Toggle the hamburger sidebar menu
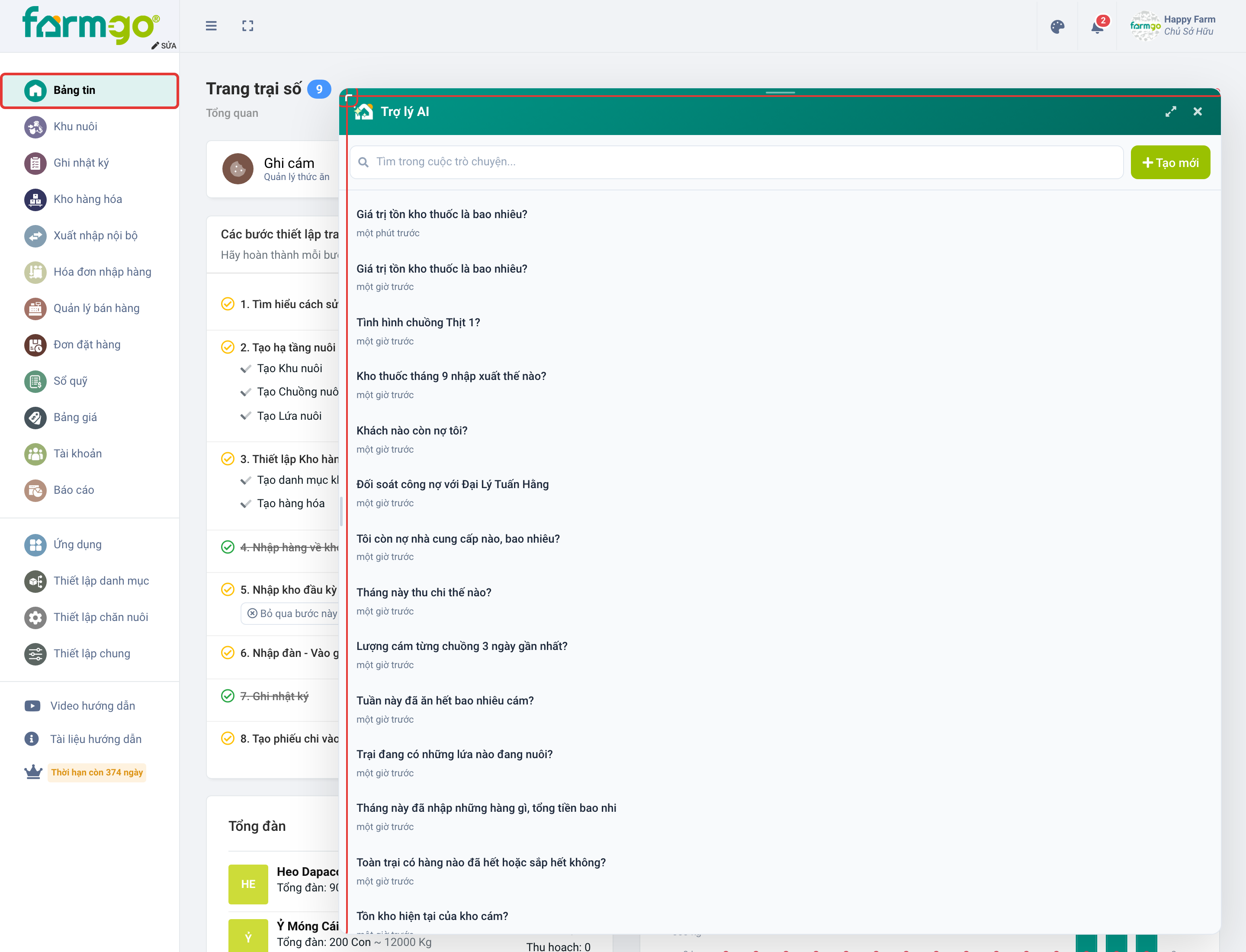 pos(211,26)
